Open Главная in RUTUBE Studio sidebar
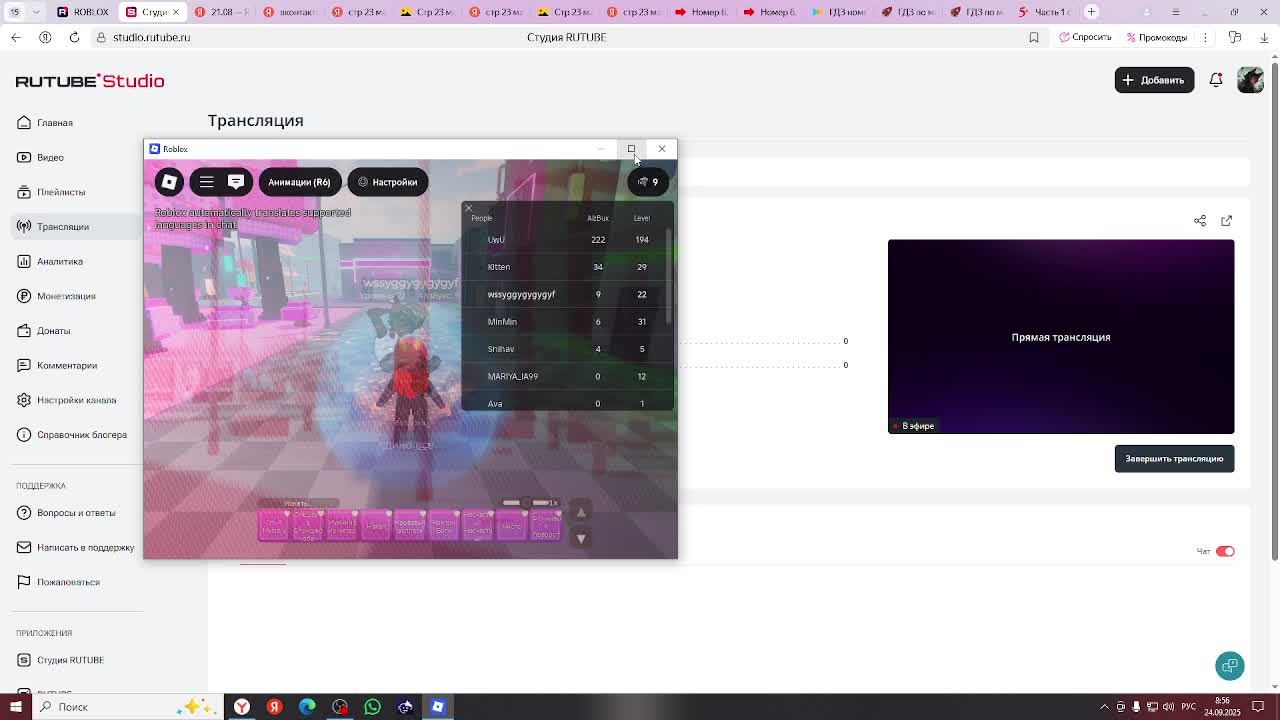The image size is (1280, 720). 55,123
